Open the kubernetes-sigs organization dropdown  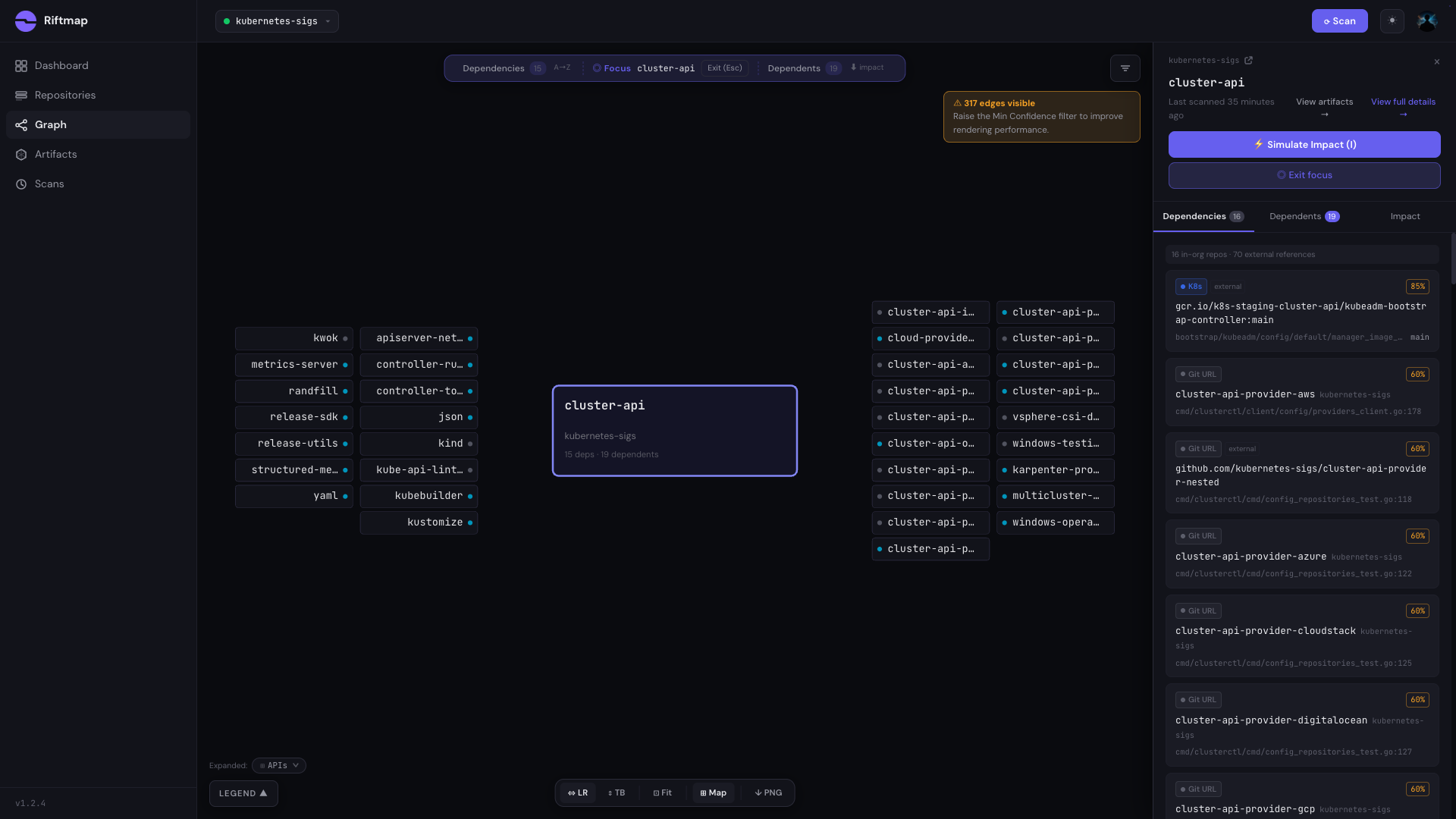277,21
